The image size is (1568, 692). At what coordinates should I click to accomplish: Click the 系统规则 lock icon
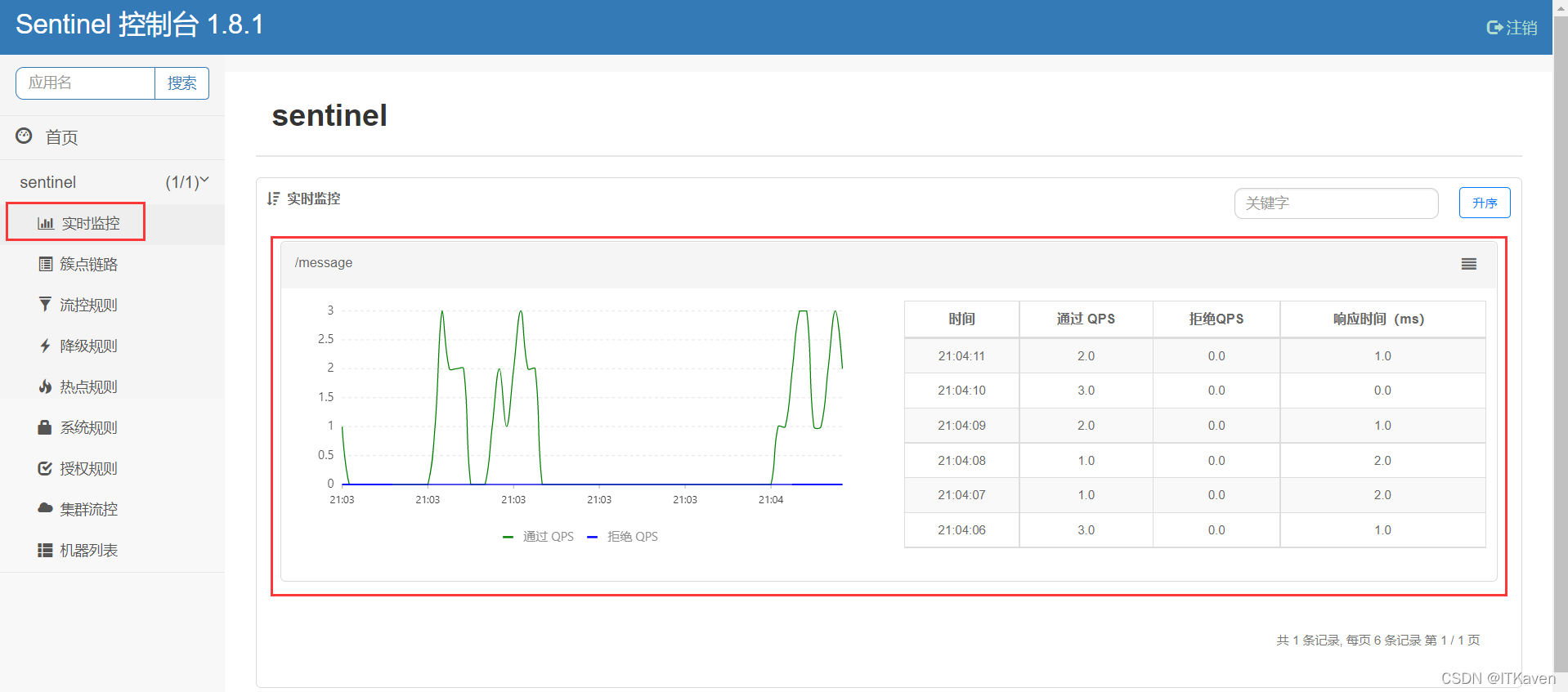pyautogui.click(x=45, y=427)
